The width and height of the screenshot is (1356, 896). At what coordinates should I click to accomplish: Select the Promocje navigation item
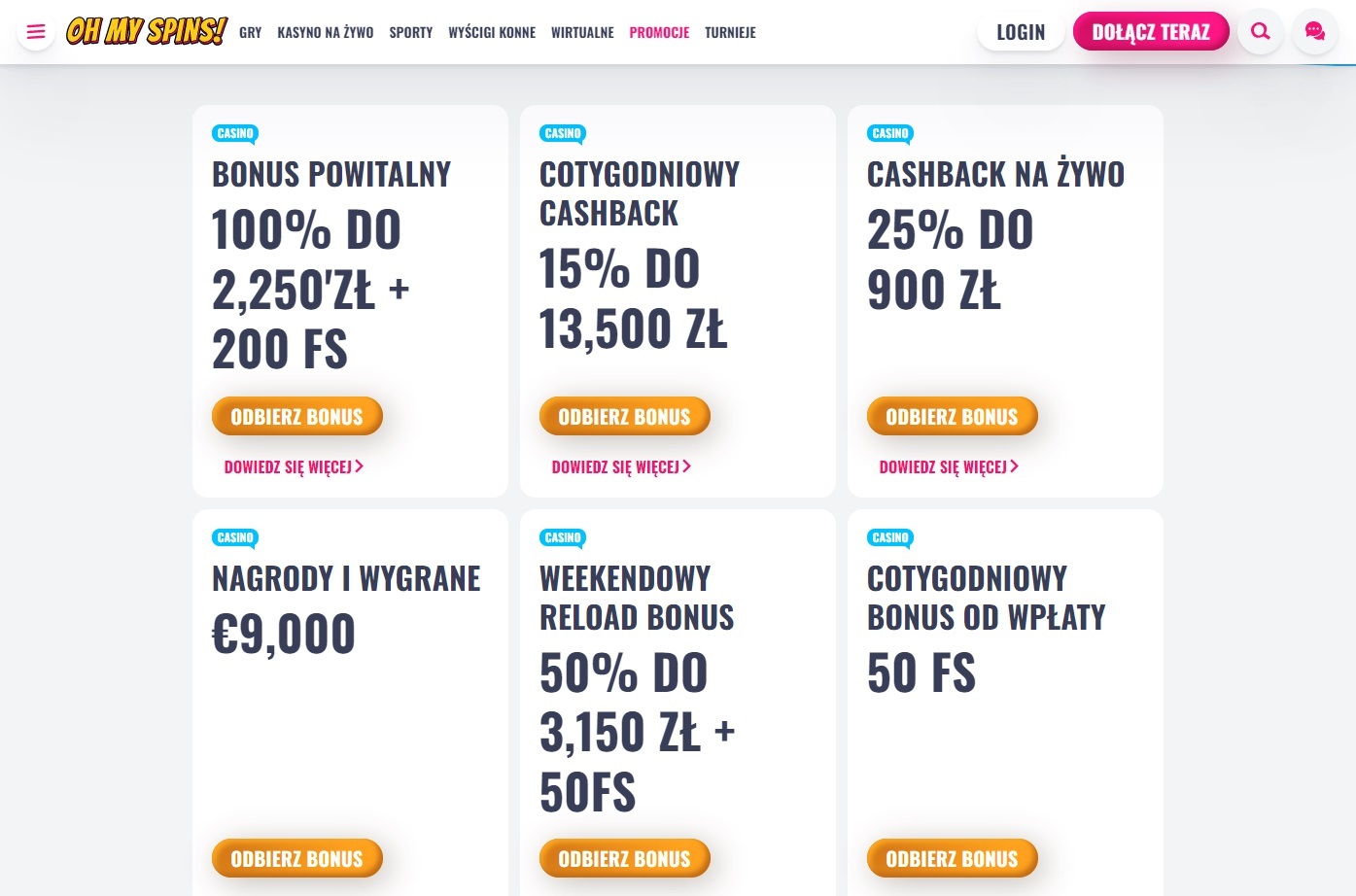659,32
